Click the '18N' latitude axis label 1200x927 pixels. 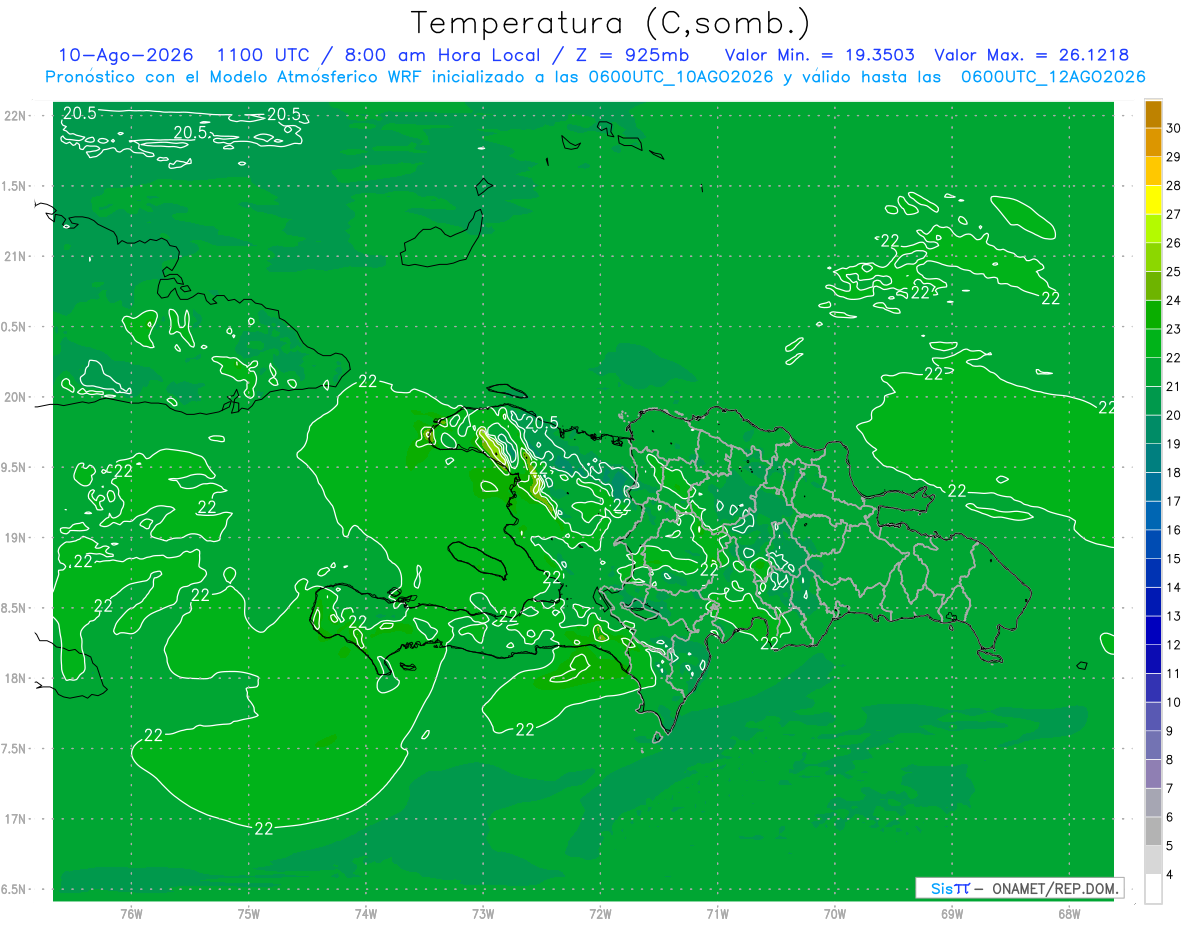(x=16, y=678)
